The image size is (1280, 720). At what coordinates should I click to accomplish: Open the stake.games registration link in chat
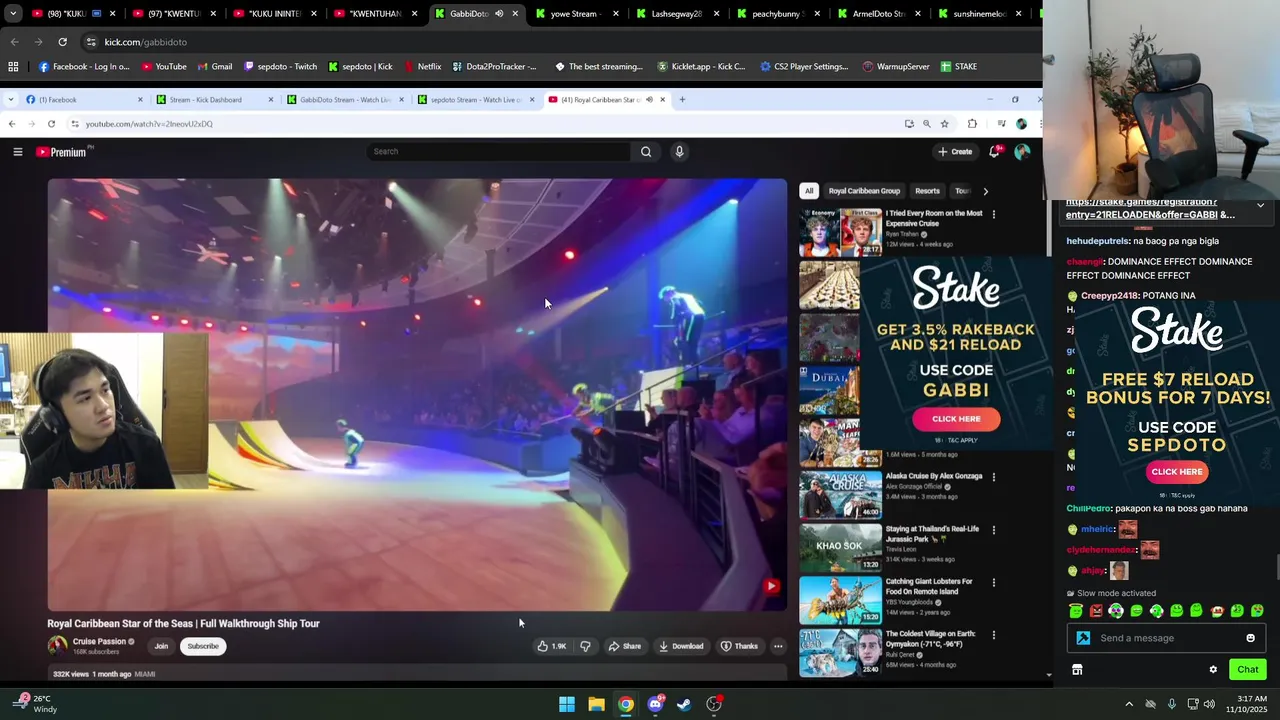pyautogui.click(x=1150, y=208)
